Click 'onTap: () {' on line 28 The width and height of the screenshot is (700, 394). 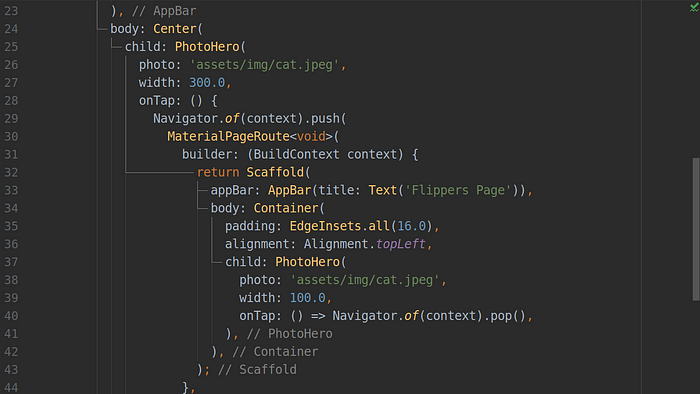[x=178, y=101]
